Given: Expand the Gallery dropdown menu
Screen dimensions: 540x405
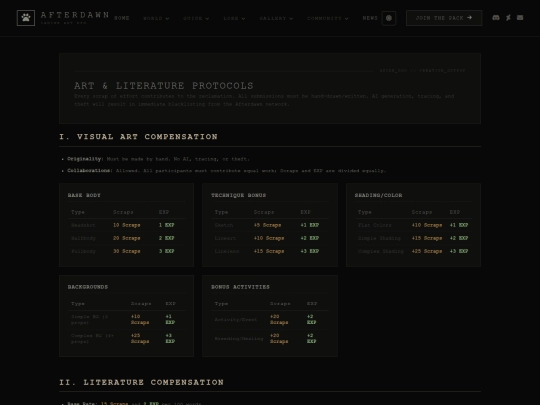Looking at the screenshot, I should (276, 19).
